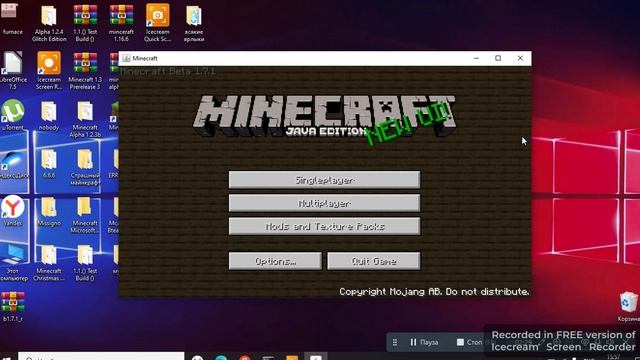Open Mods and Texture Packs
Viewport: 640px width, 360px height.
pyautogui.click(x=324, y=226)
